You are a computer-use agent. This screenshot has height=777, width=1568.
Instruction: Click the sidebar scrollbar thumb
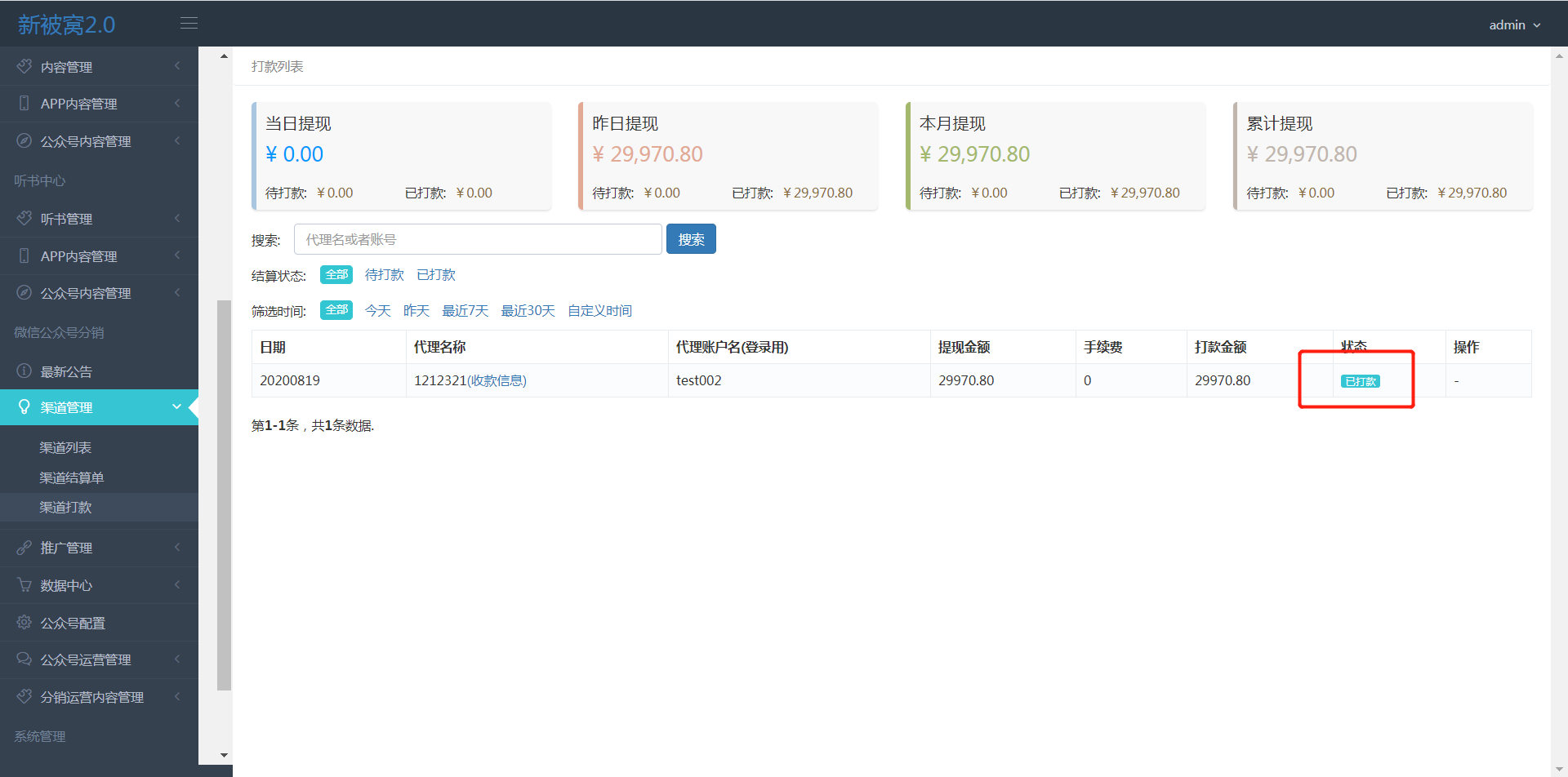pyautogui.click(x=224, y=495)
